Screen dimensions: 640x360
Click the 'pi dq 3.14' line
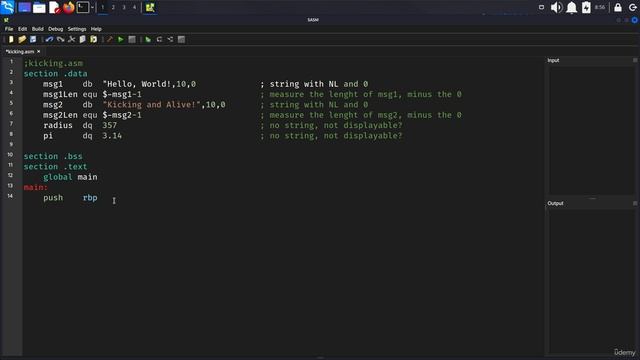click(82, 136)
